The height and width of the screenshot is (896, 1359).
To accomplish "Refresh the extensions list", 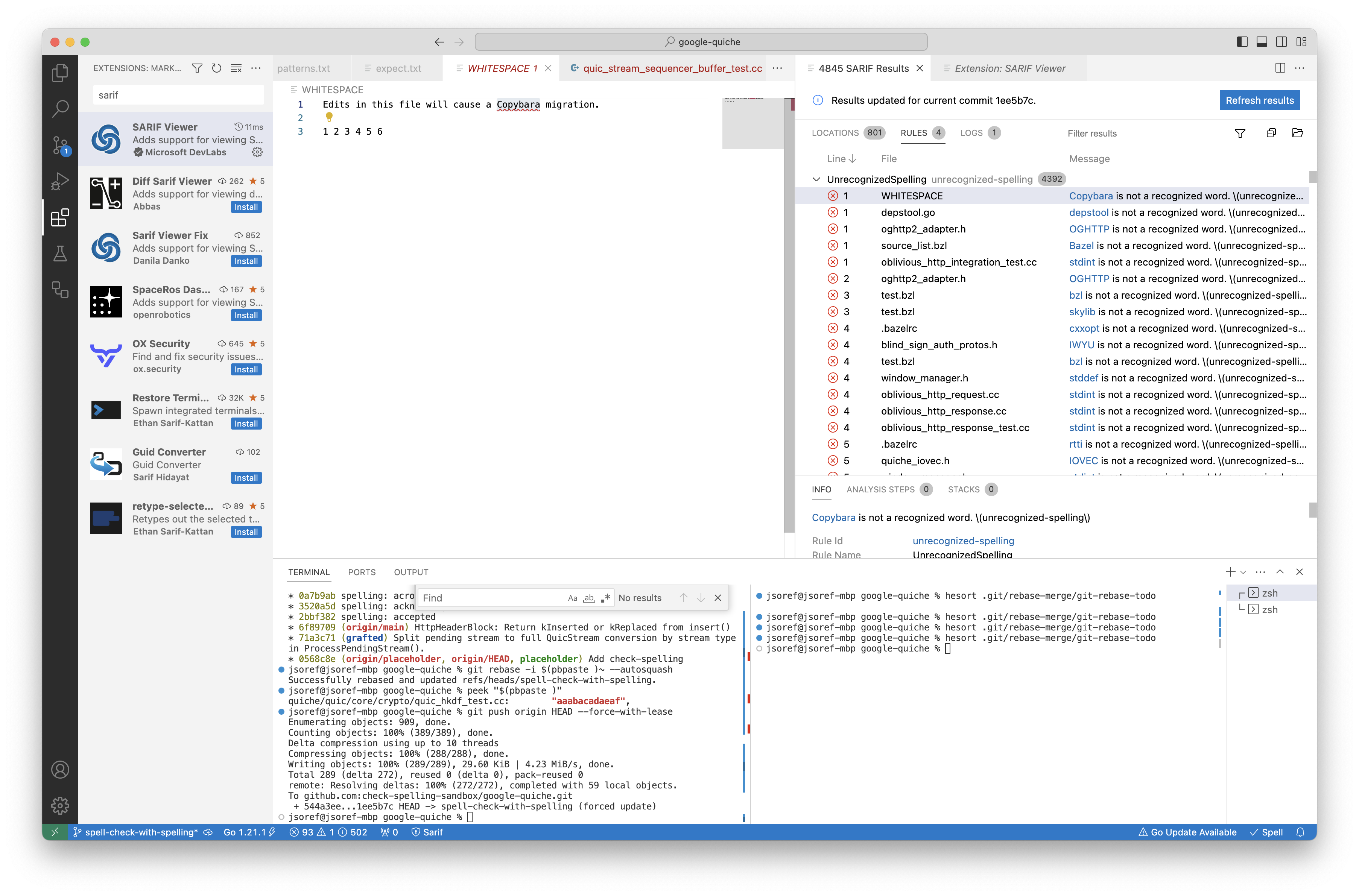I will point(217,68).
